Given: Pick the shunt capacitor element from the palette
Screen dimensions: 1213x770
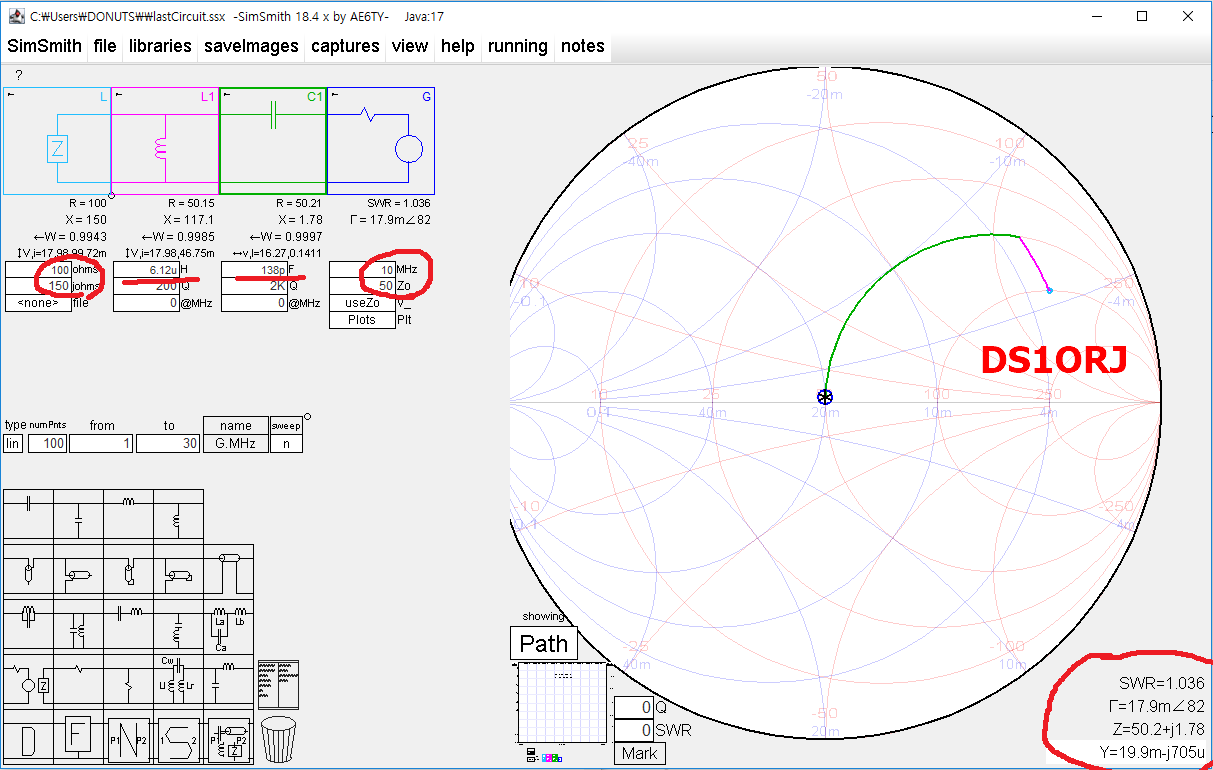Looking at the screenshot, I should (x=79, y=514).
